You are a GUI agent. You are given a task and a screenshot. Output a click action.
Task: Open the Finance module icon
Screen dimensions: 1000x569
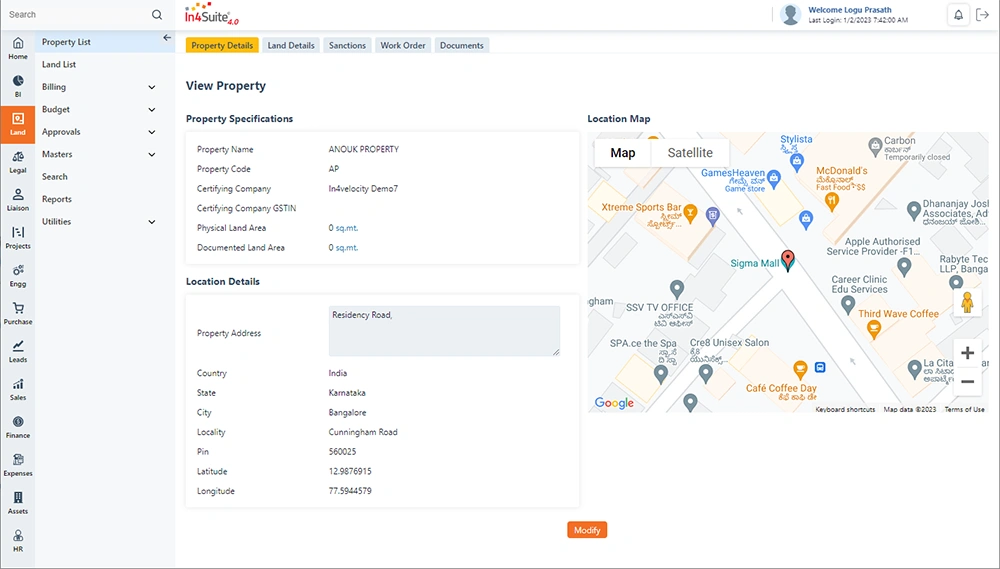18,422
